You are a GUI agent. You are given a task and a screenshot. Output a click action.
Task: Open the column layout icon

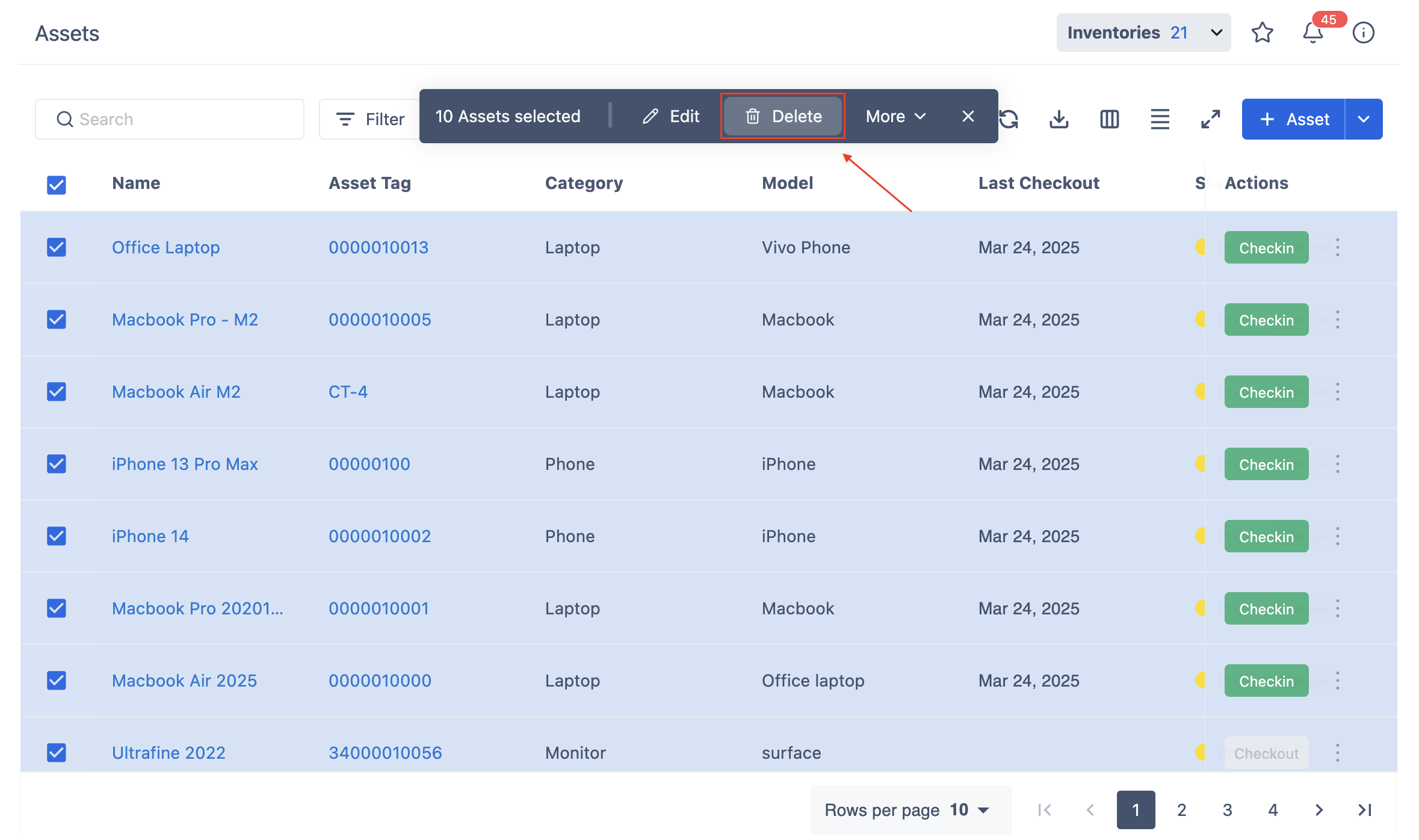coord(1109,119)
